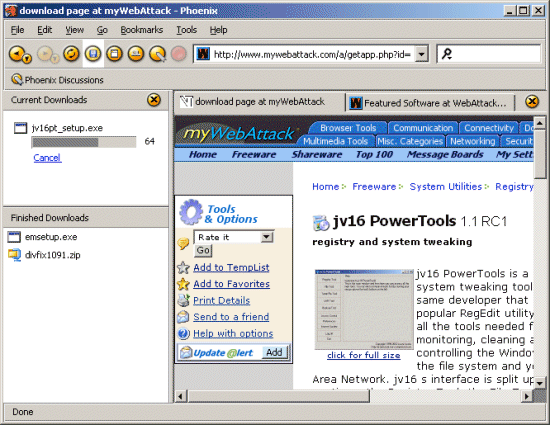Viewport: 550px width, 425px height.
Task: Click the divfix1091.zip file icon
Action: coord(14,255)
